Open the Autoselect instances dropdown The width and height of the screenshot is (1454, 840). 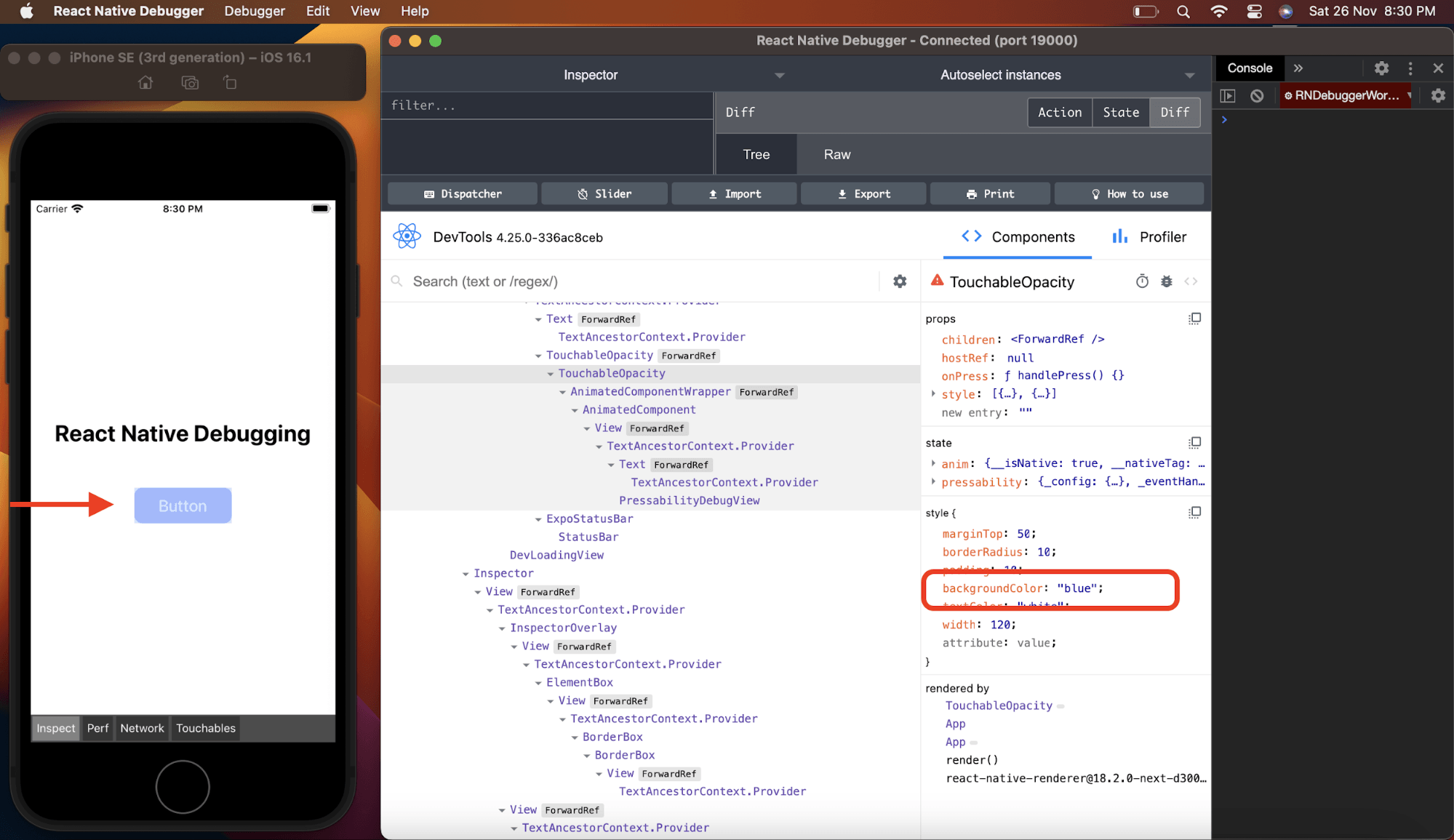1000,75
